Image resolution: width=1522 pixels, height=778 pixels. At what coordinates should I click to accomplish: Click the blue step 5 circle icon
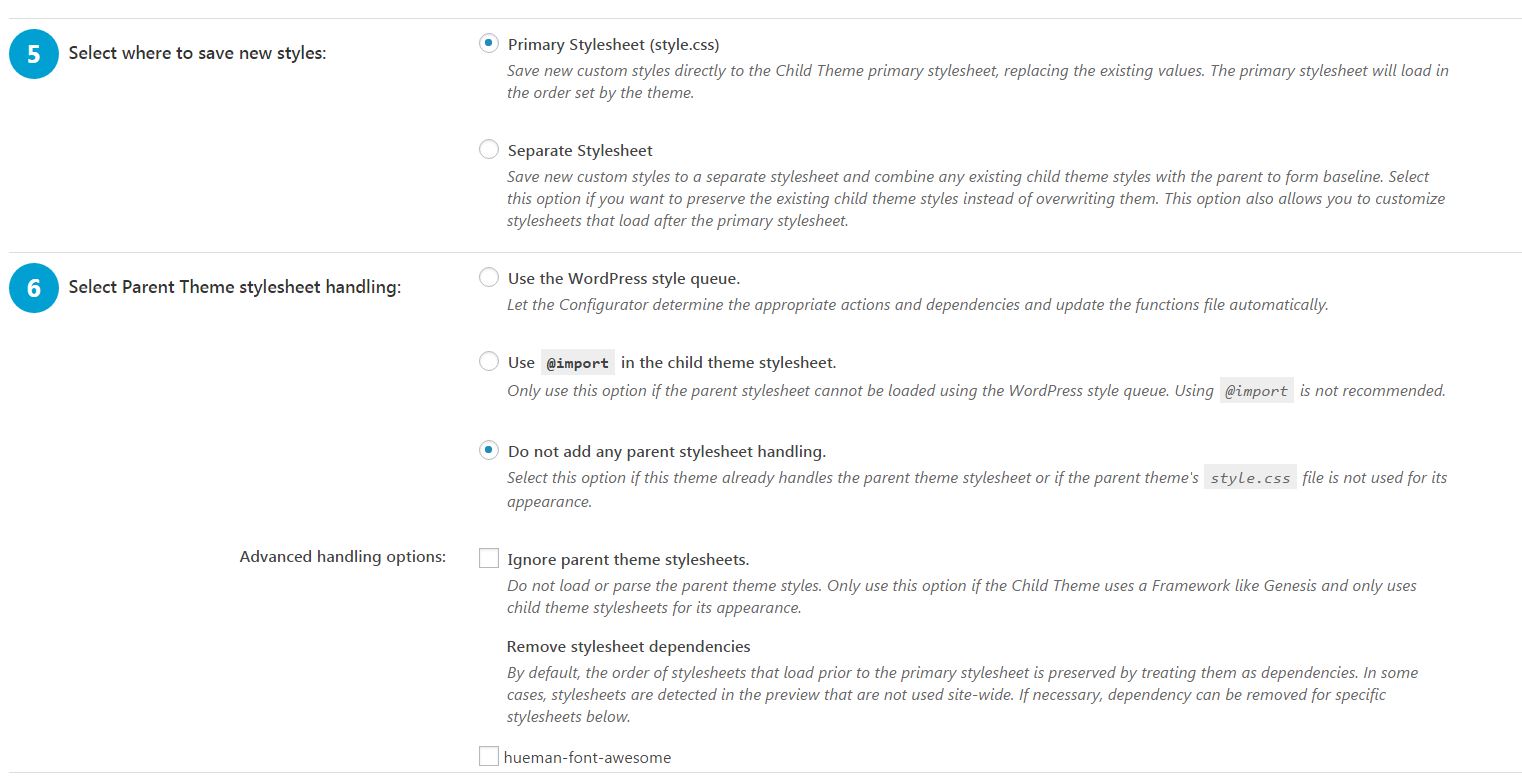coord(34,54)
